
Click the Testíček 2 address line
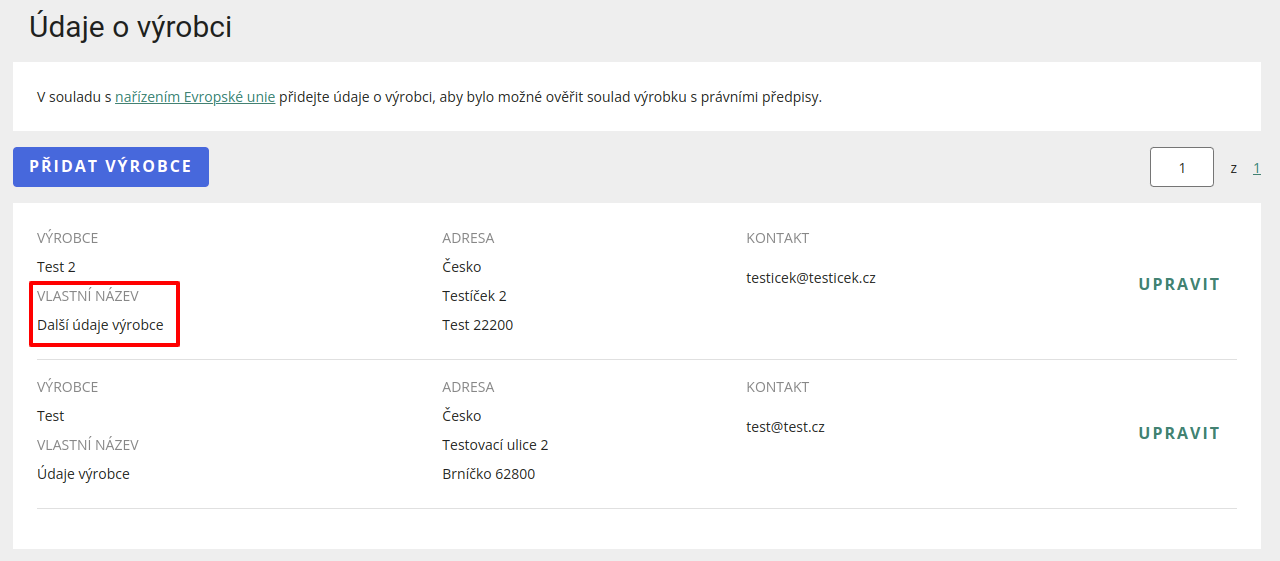tap(474, 296)
